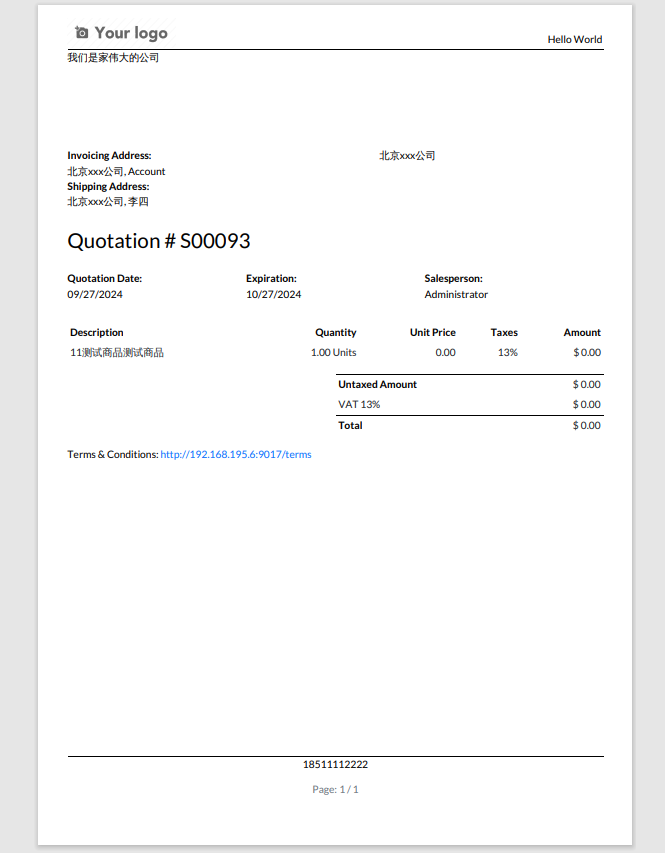Viewport: 665px width, 853px height.
Task: Click the Total value '$ 0.00'
Action: 587,425
